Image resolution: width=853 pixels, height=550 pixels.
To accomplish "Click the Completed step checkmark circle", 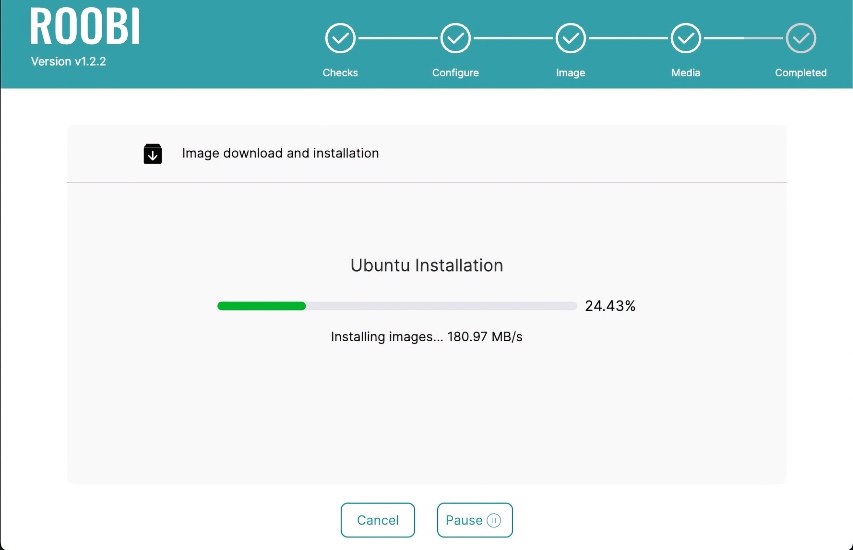I will tap(801, 38).
